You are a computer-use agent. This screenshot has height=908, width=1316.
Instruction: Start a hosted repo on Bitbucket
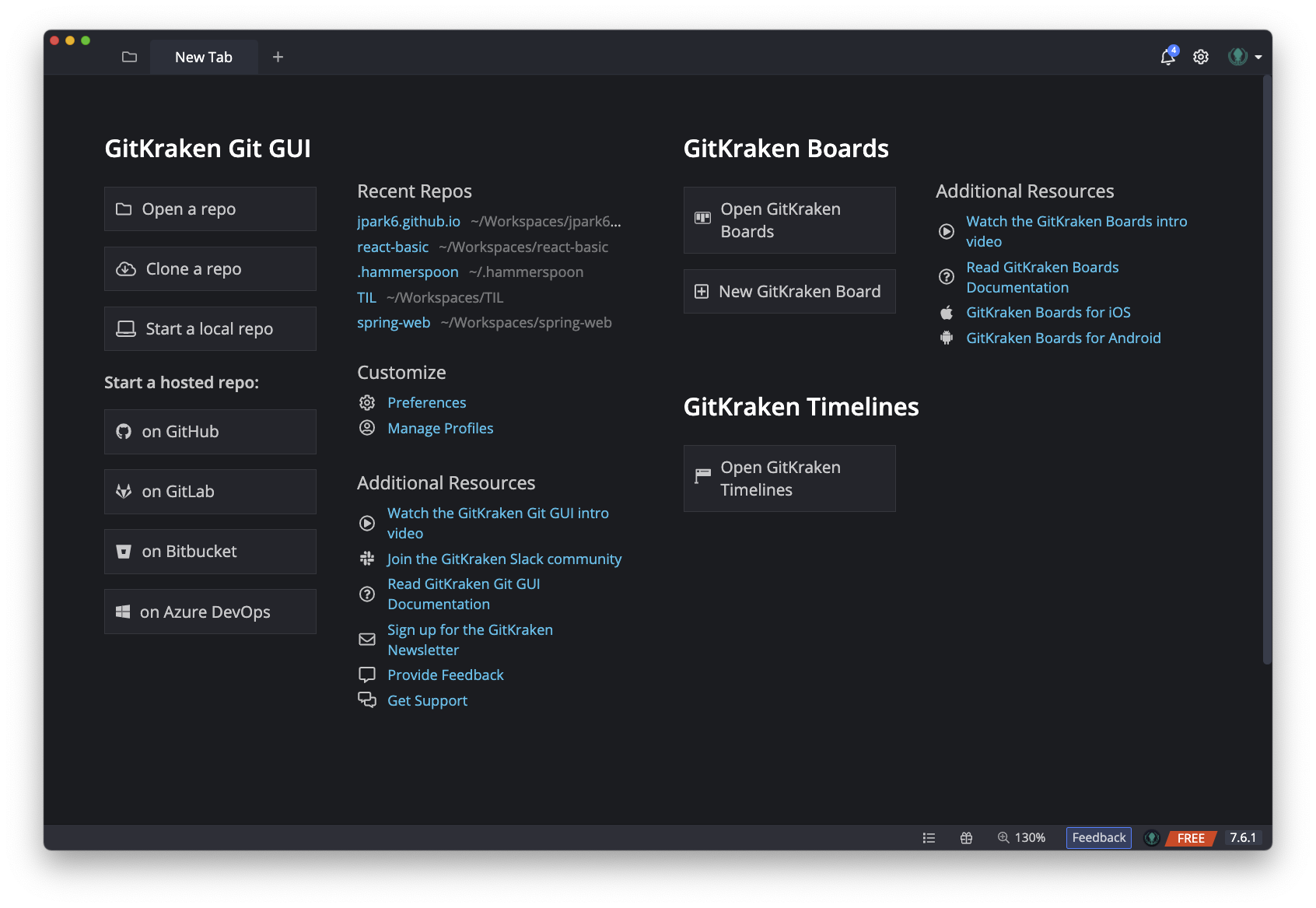pyautogui.click(x=210, y=552)
